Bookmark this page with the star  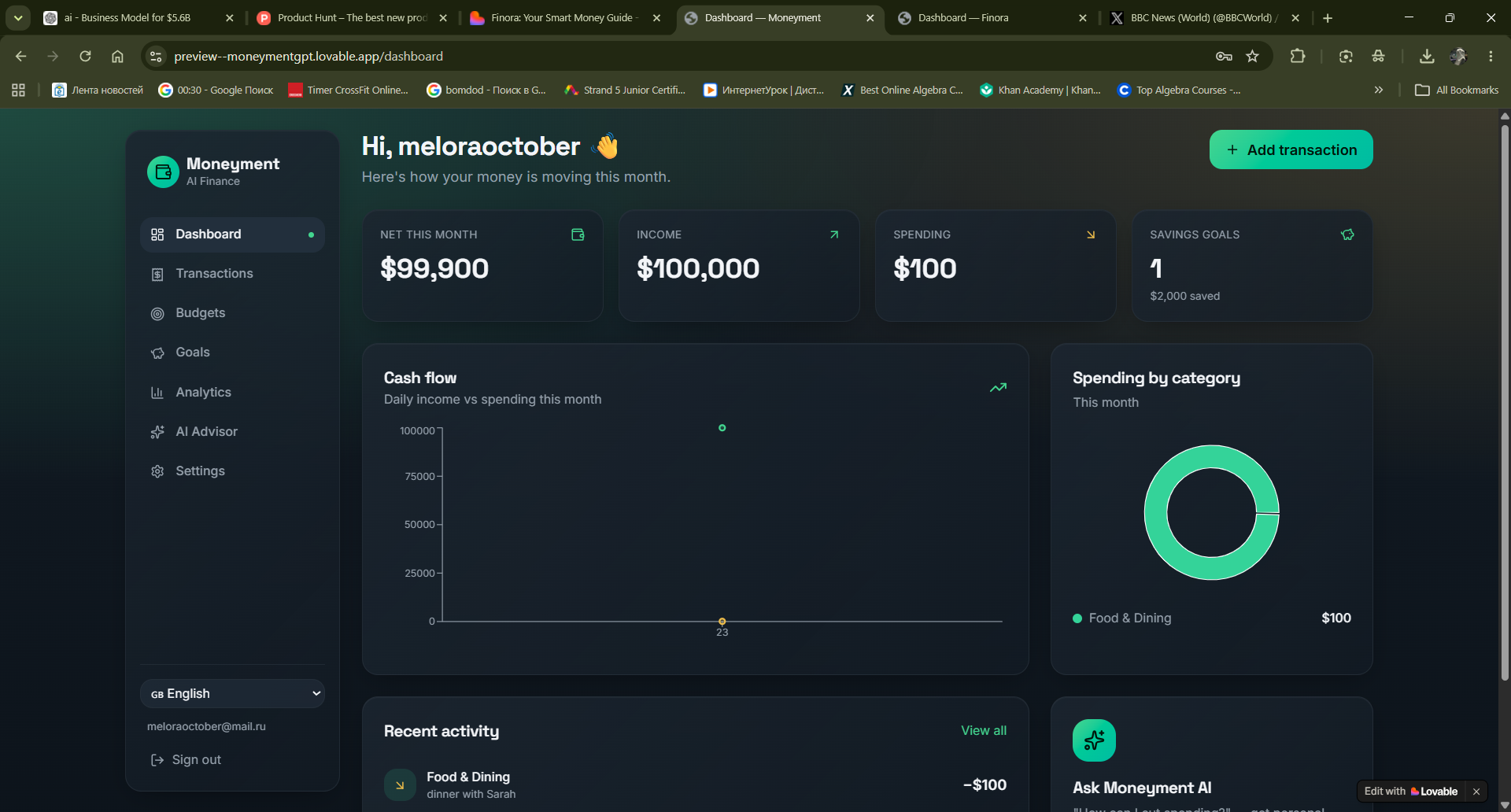[1253, 56]
